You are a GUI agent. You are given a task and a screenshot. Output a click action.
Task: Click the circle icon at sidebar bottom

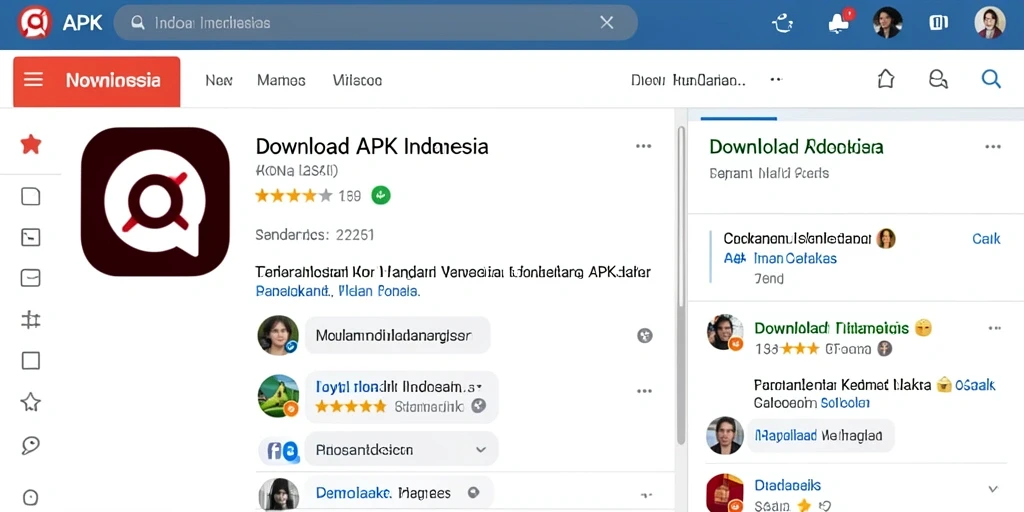tap(31, 496)
